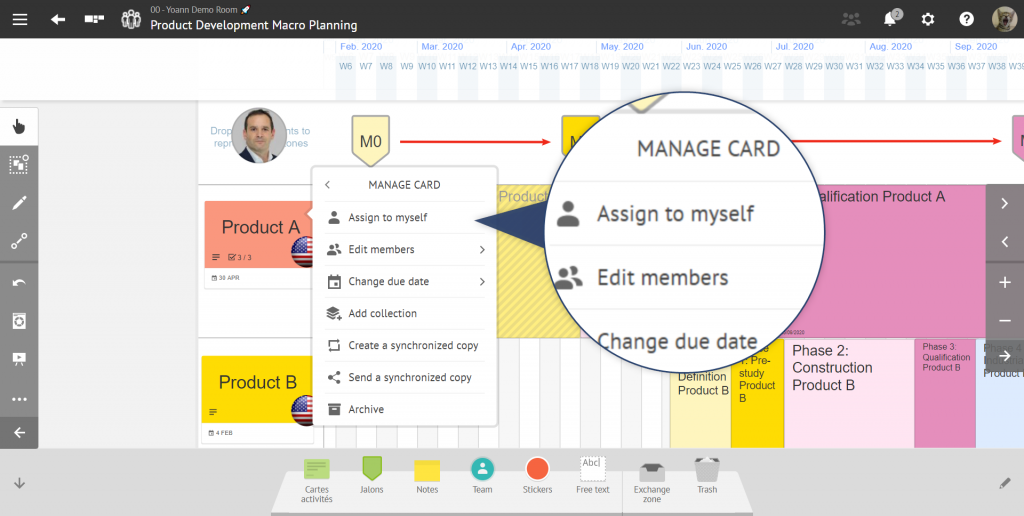Pick Jalons milestone from the tray

click(x=372, y=475)
